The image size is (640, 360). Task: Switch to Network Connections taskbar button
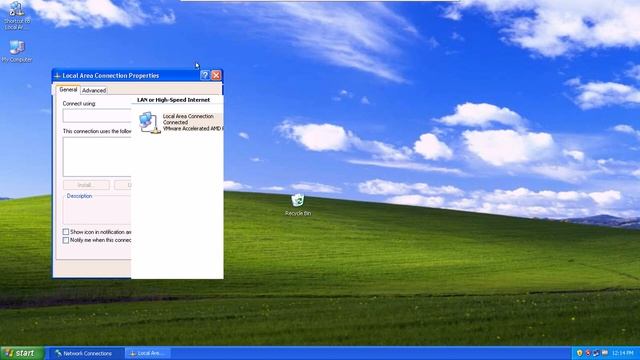86,353
